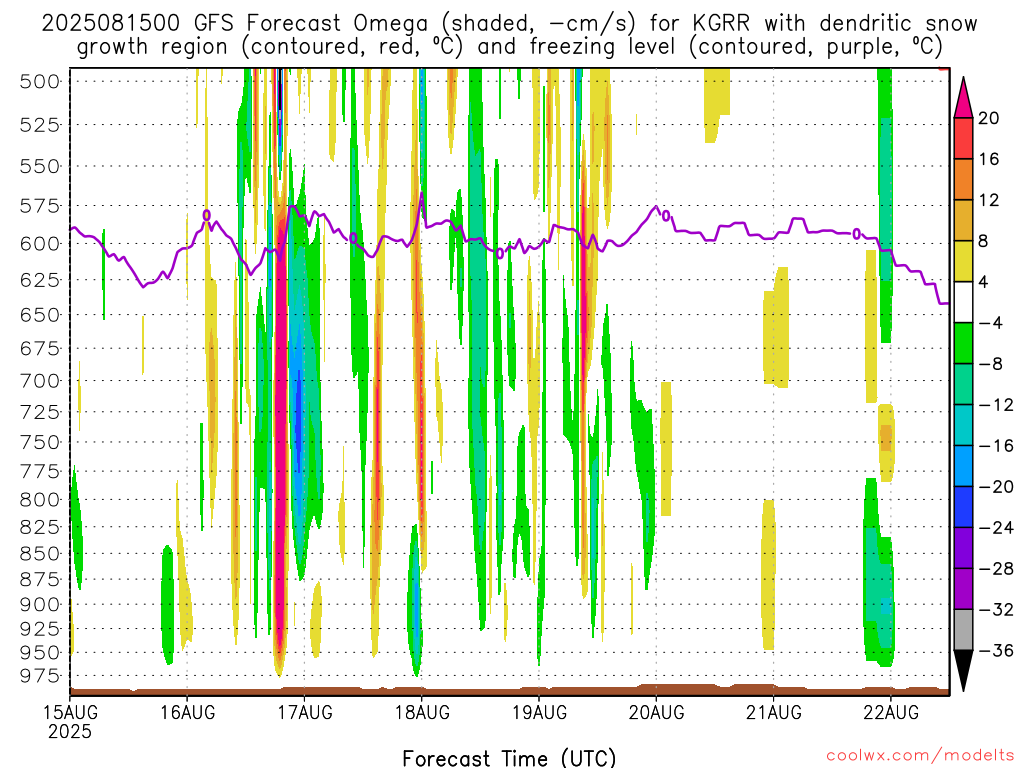The height and width of the screenshot is (768, 1024).
Task: Click the 20AUG time axis label
Action: 656,712
